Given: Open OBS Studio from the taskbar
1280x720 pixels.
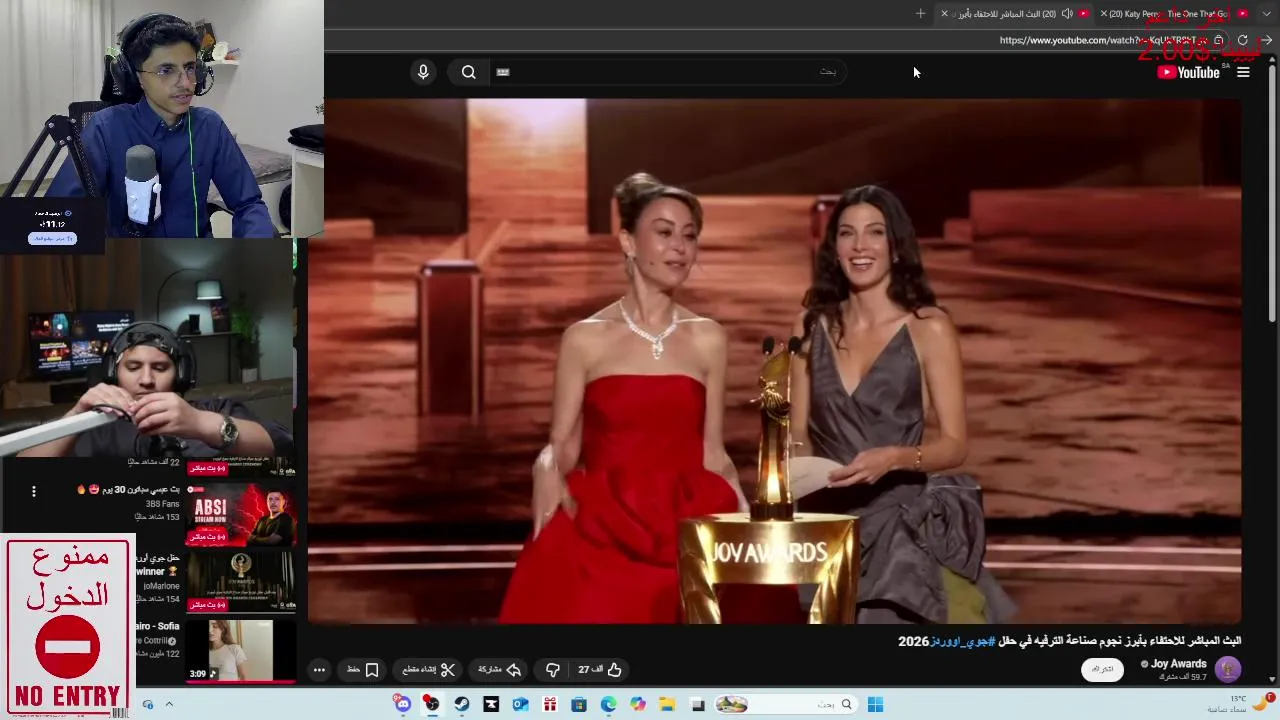Looking at the screenshot, I should pyautogui.click(x=432, y=705).
